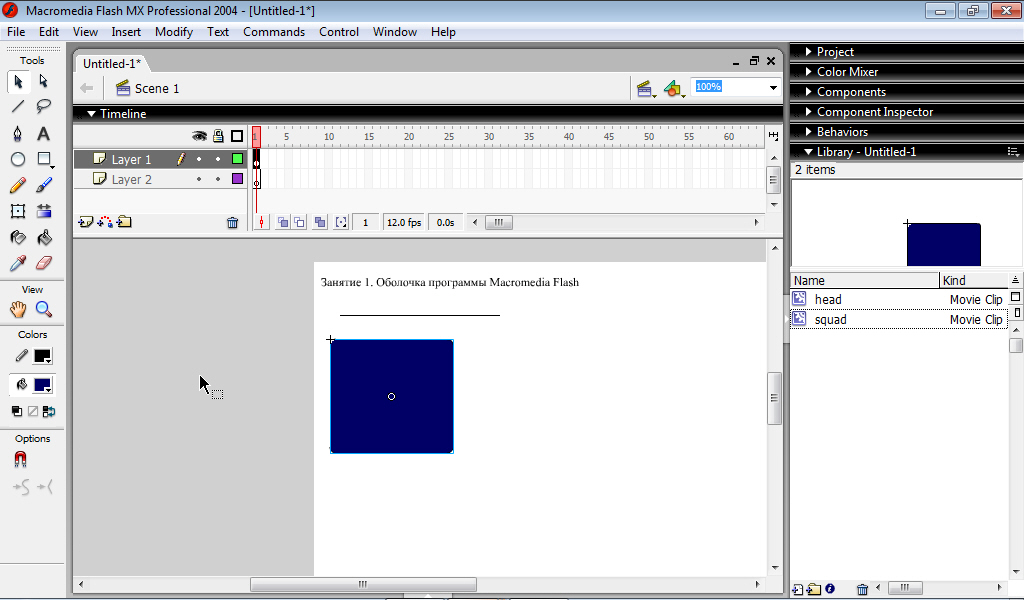Select the Text tool
This screenshot has height=600, width=1024.
click(43, 133)
